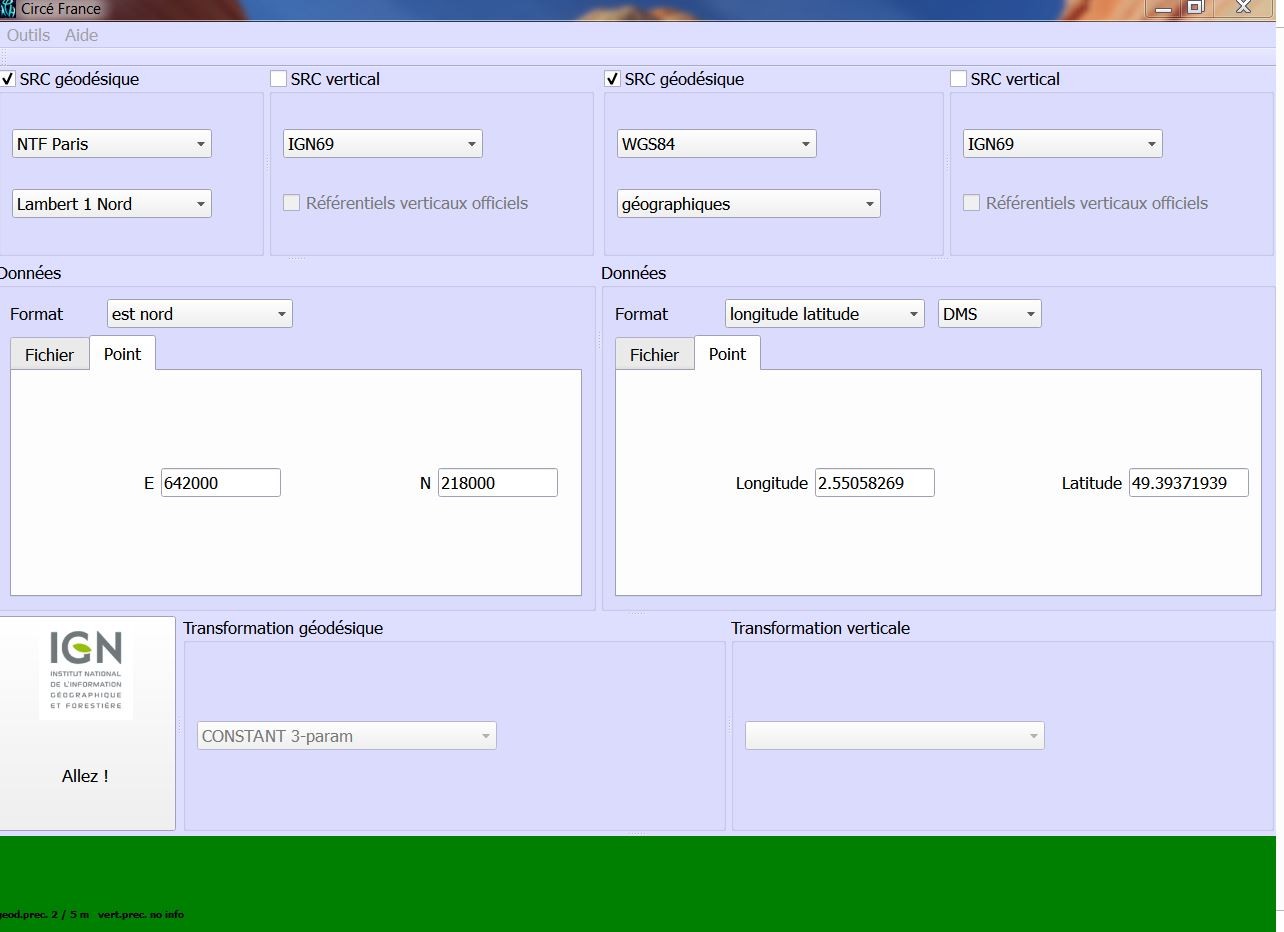Click the E coordinate input field

coord(220,483)
